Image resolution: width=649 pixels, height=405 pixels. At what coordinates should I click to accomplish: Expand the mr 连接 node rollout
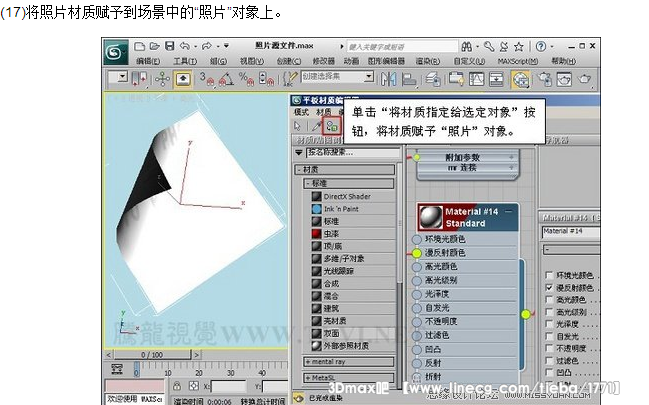511,168
